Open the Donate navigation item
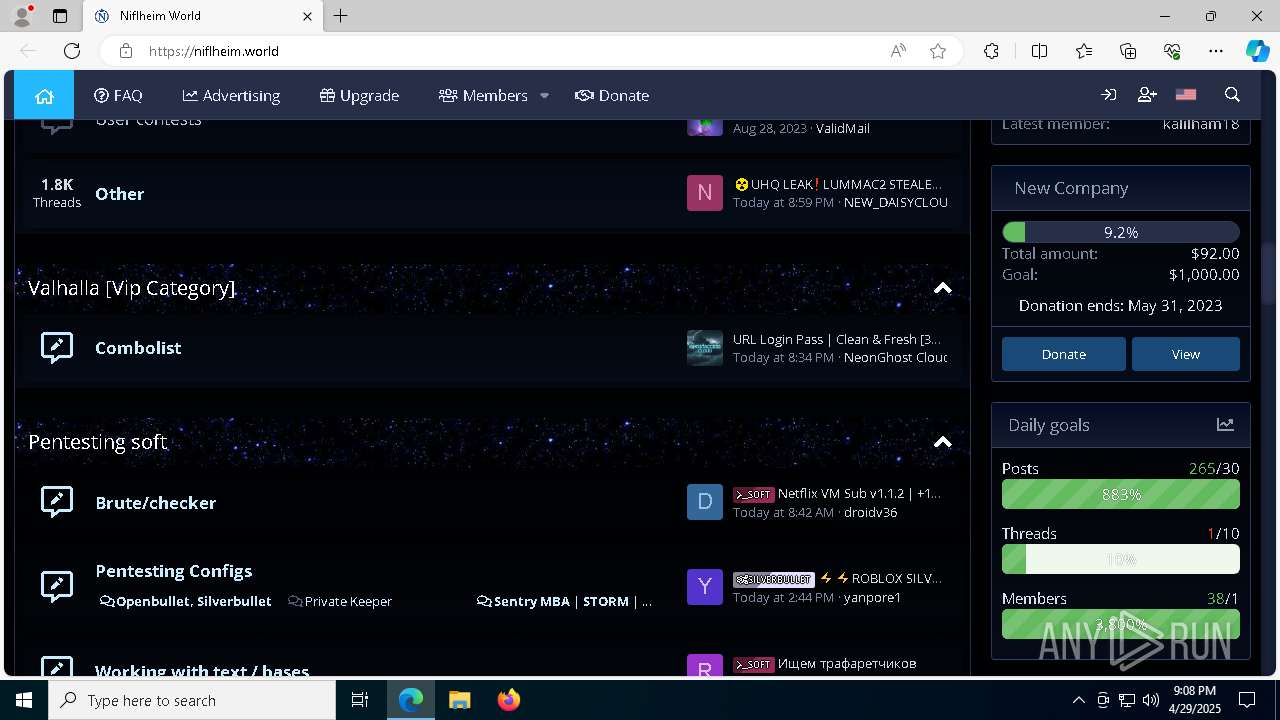Image resolution: width=1280 pixels, height=720 pixels. (x=612, y=95)
